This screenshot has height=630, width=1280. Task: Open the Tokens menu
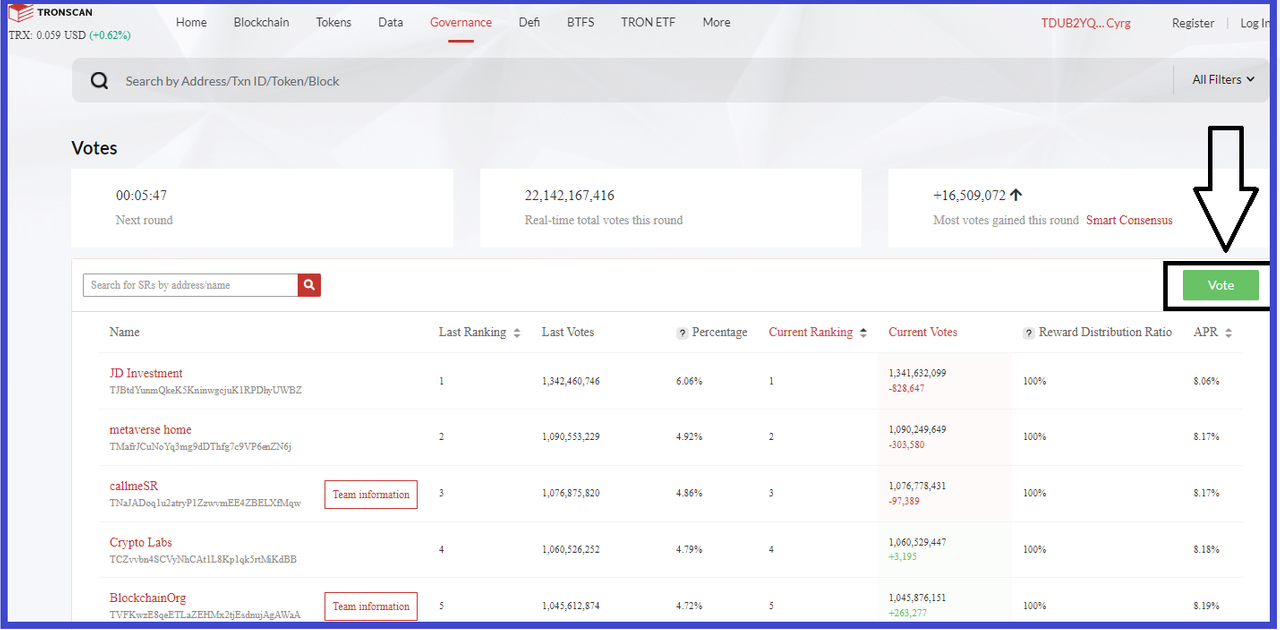click(x=334, y=22)
